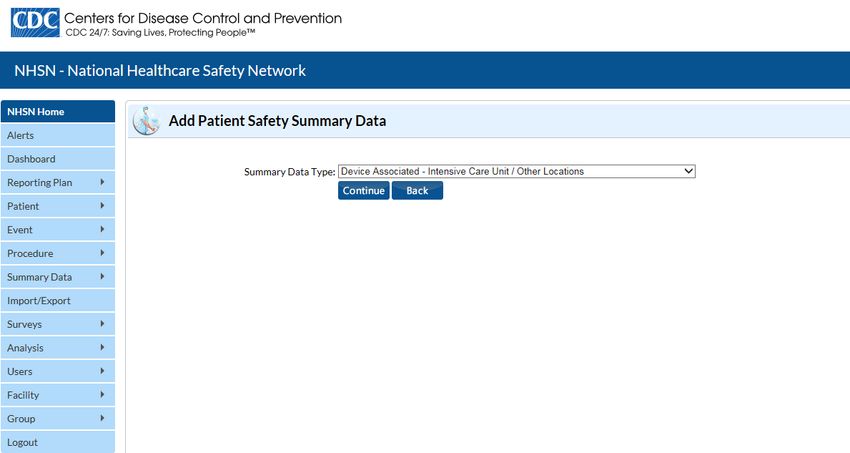Go to the Dashboard menu item
850x453 pixels.
tap(58, 159)
